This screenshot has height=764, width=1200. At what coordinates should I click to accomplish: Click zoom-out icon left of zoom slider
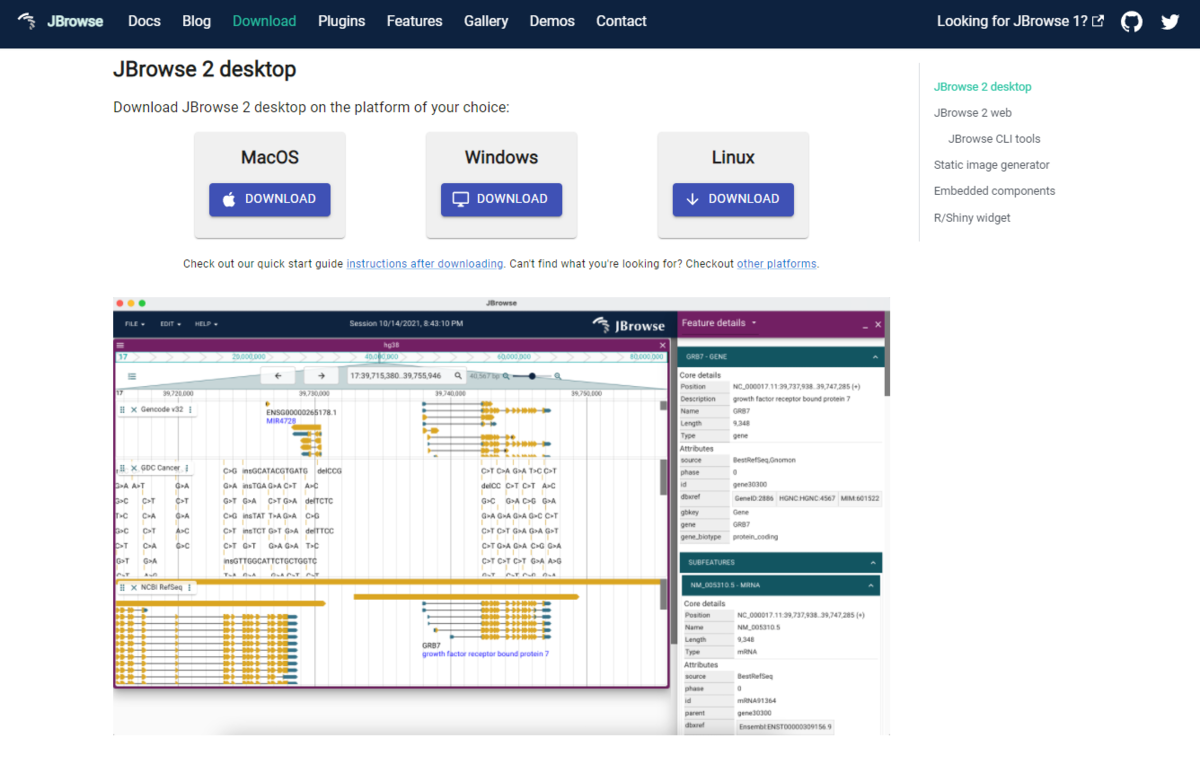(506, 376)
